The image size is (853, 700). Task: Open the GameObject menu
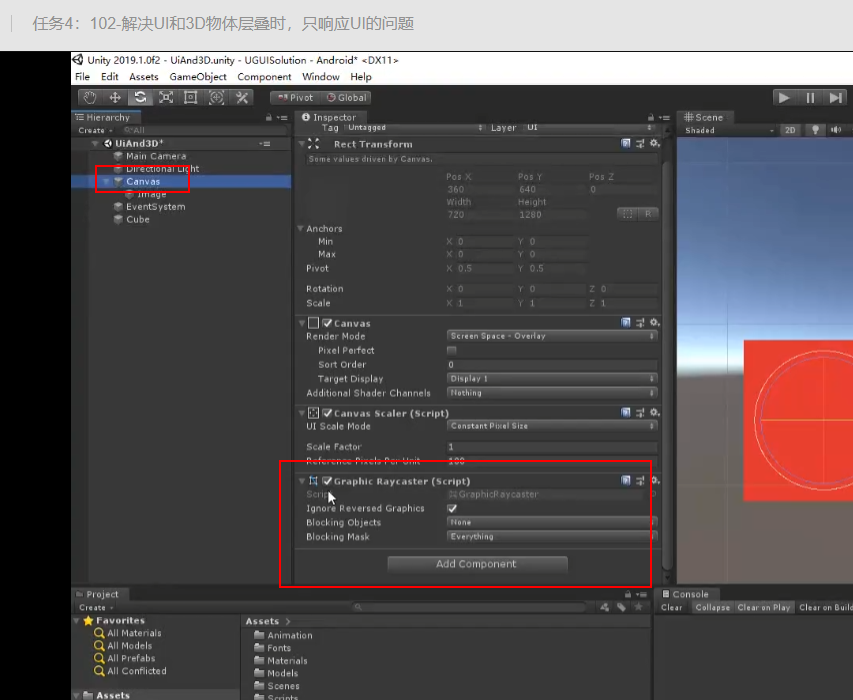198,77
